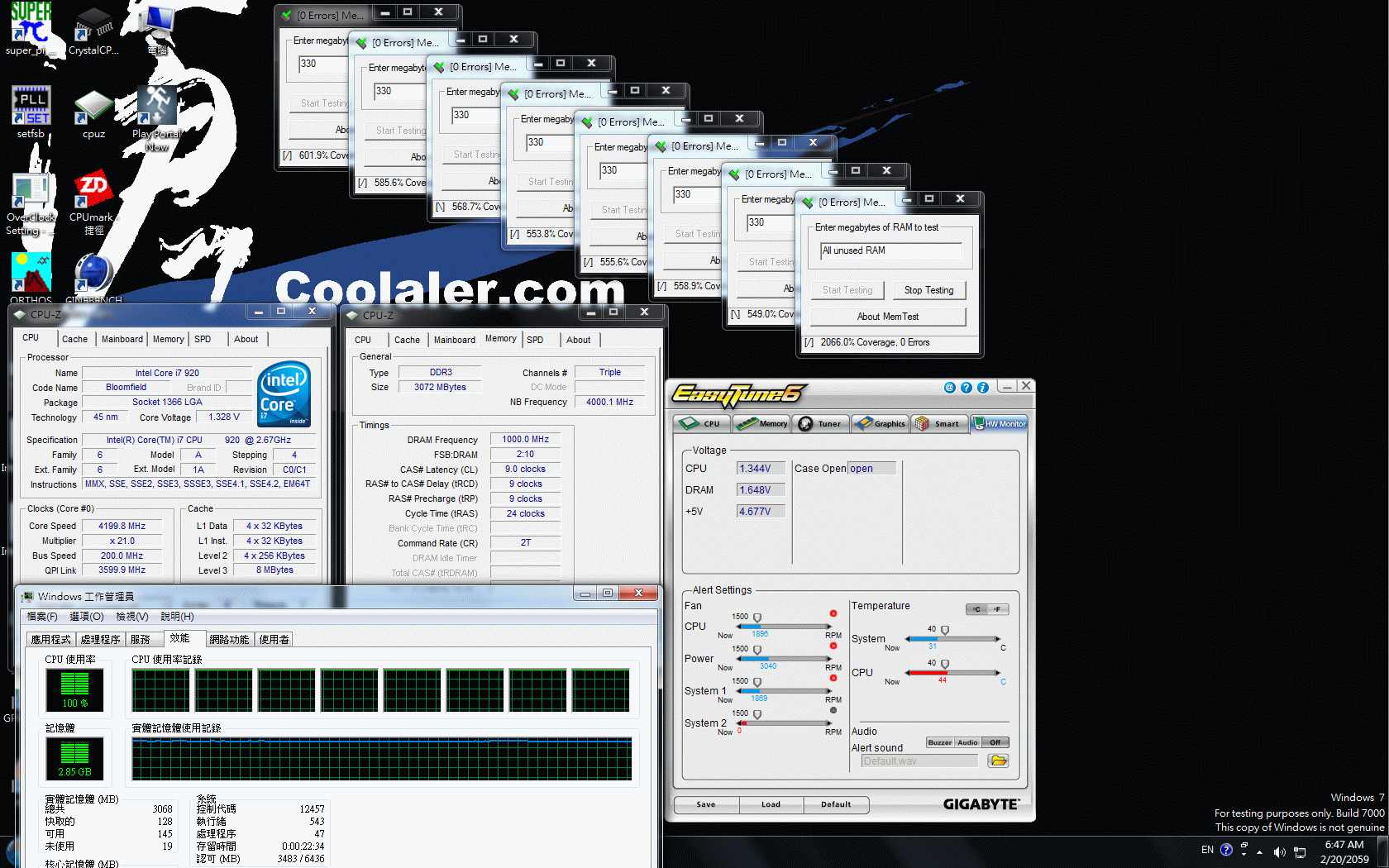Switch to Cache tab in left CPU-Z
Screen dimensions: 1389x868
(x=74, y=339)
